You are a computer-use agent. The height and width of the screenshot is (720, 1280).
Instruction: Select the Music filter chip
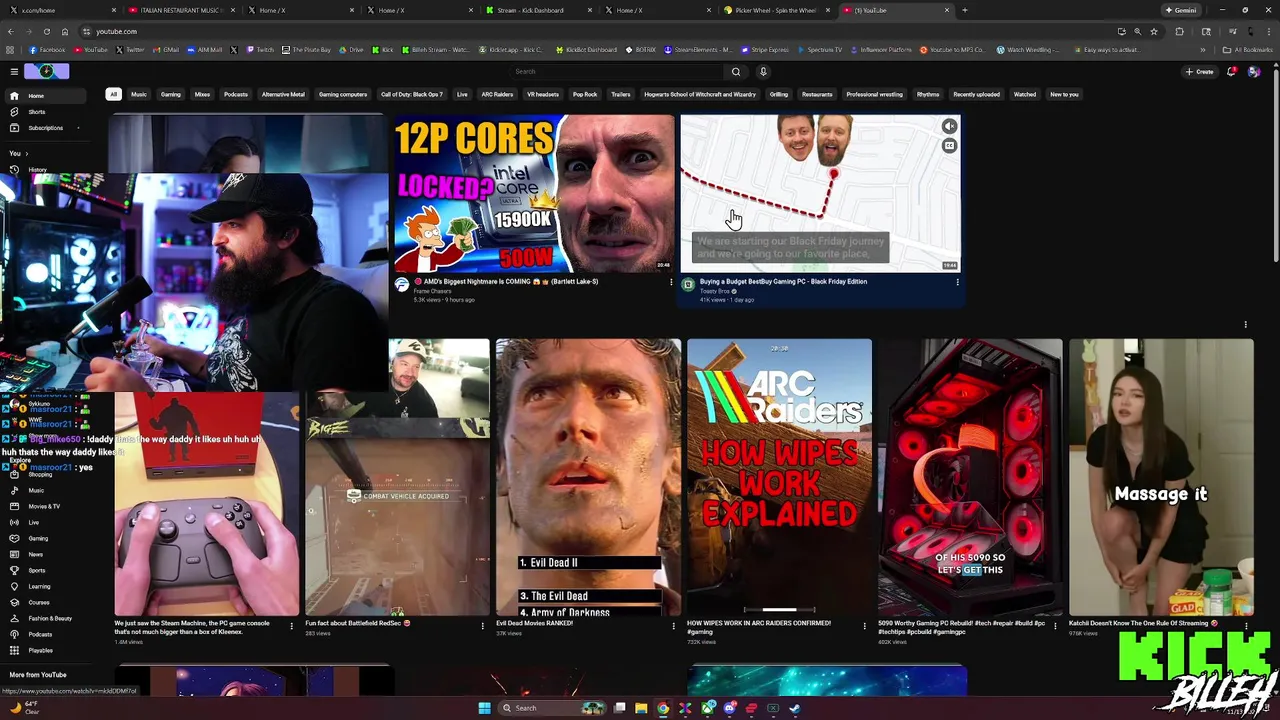pos(139,94)
